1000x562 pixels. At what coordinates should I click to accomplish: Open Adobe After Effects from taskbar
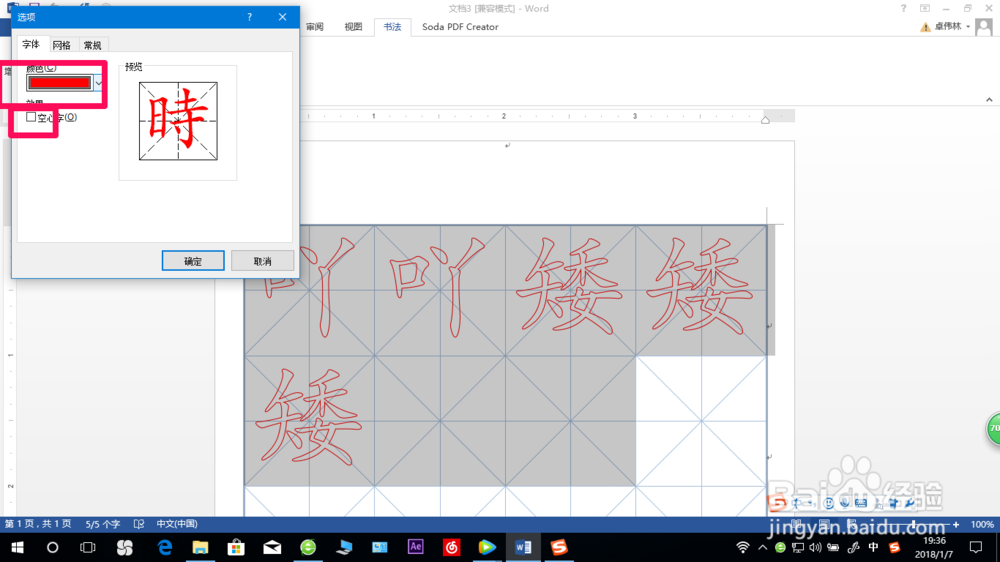tap(415, 547)
